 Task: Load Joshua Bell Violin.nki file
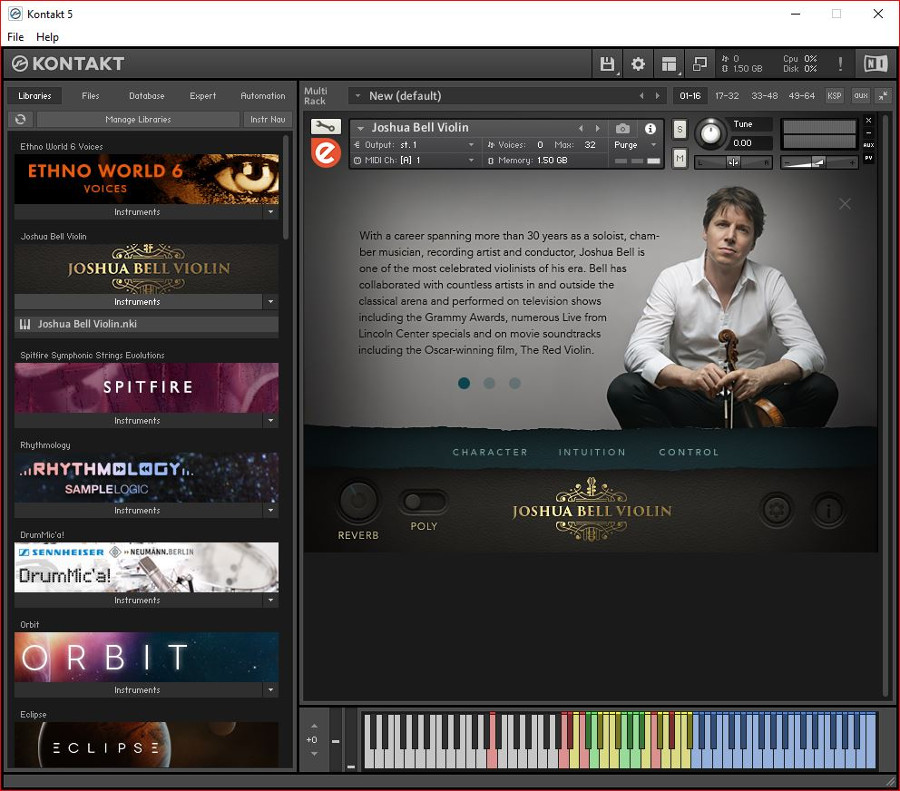click(x=146, y=324)
